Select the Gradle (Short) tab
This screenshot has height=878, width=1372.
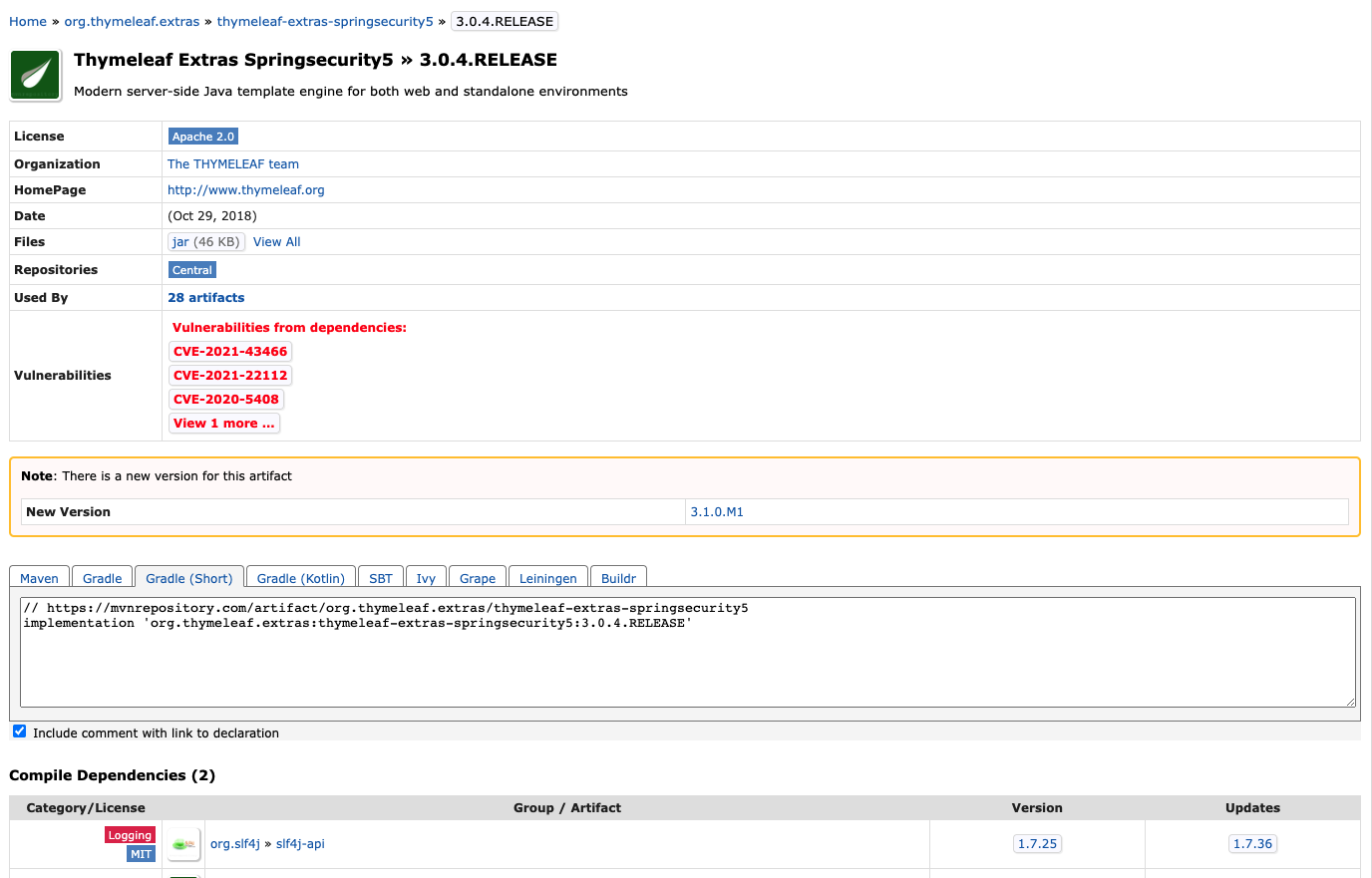(x=189, y=578)
